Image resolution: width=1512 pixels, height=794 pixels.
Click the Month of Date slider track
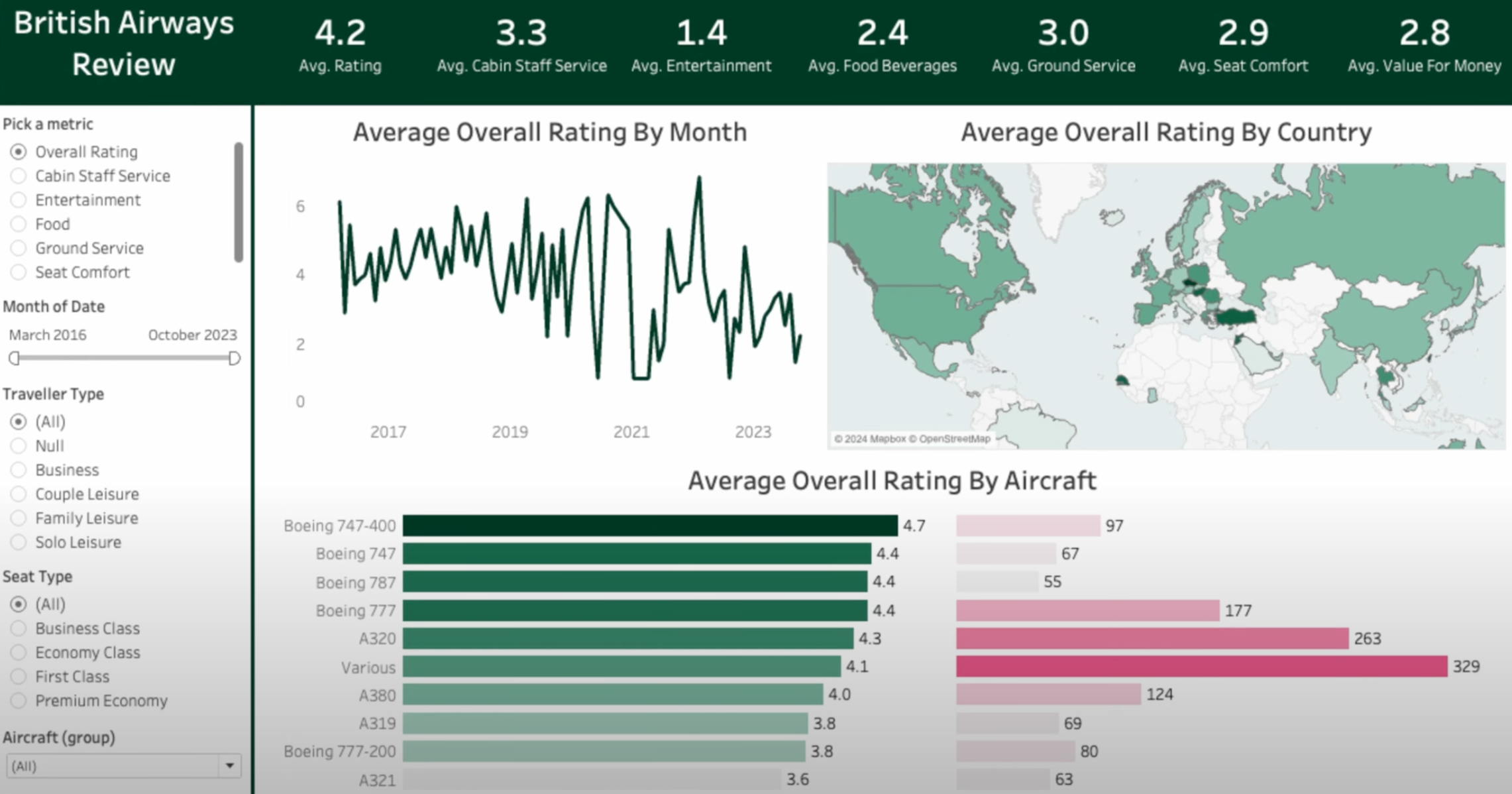point(124,358)
